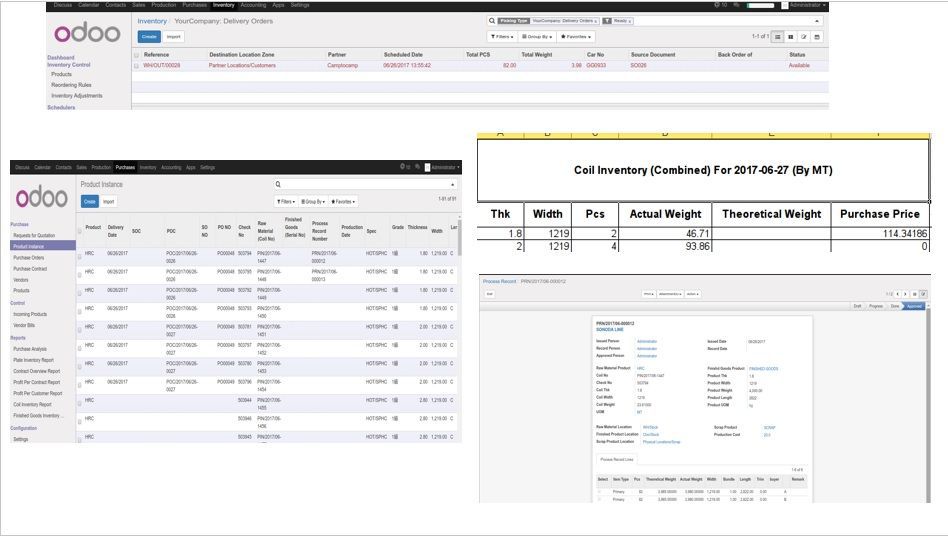
Task: Open calendar view icon in Delivery Orders
Action: pyautogui.click(x=816, y=37)
